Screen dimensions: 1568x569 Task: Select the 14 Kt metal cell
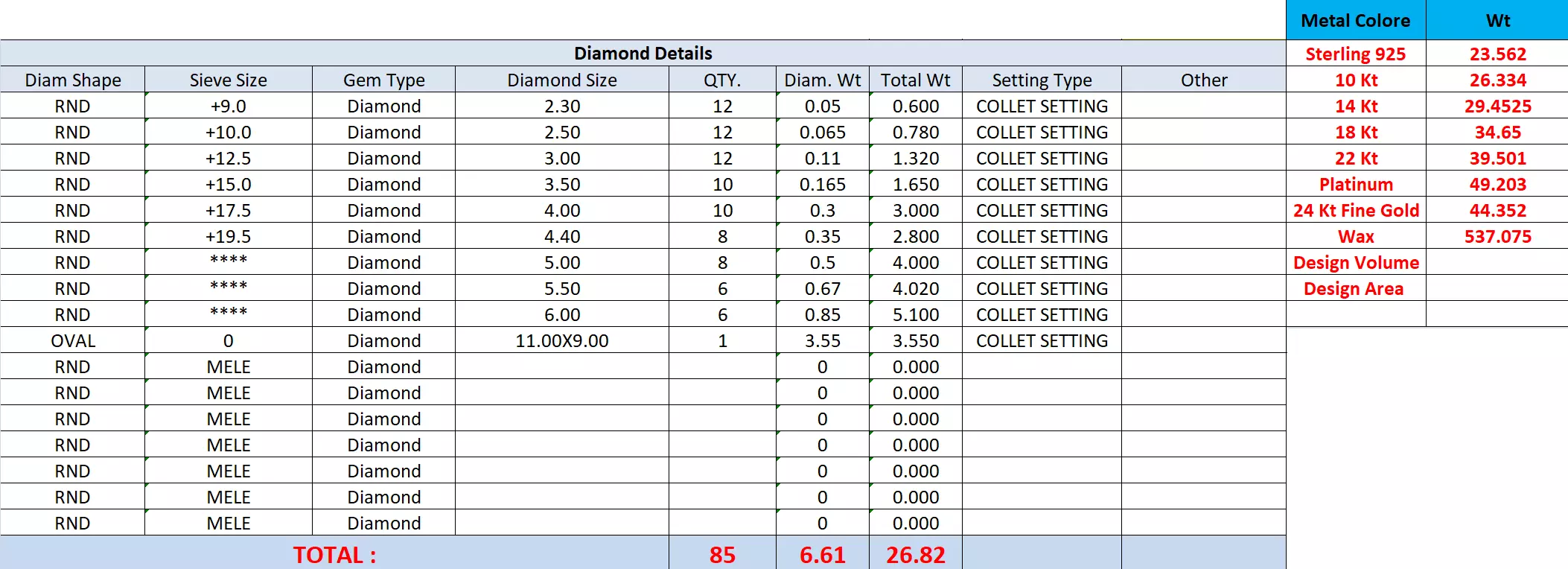coord(1356,106)
